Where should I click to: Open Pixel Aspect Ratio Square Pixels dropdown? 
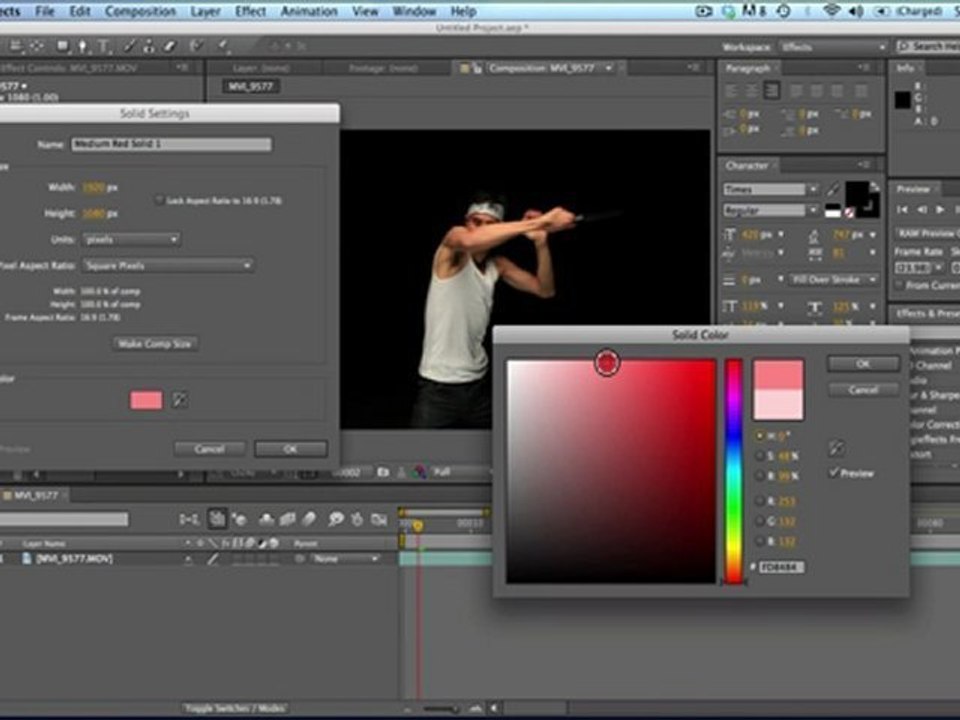point(168,266)
